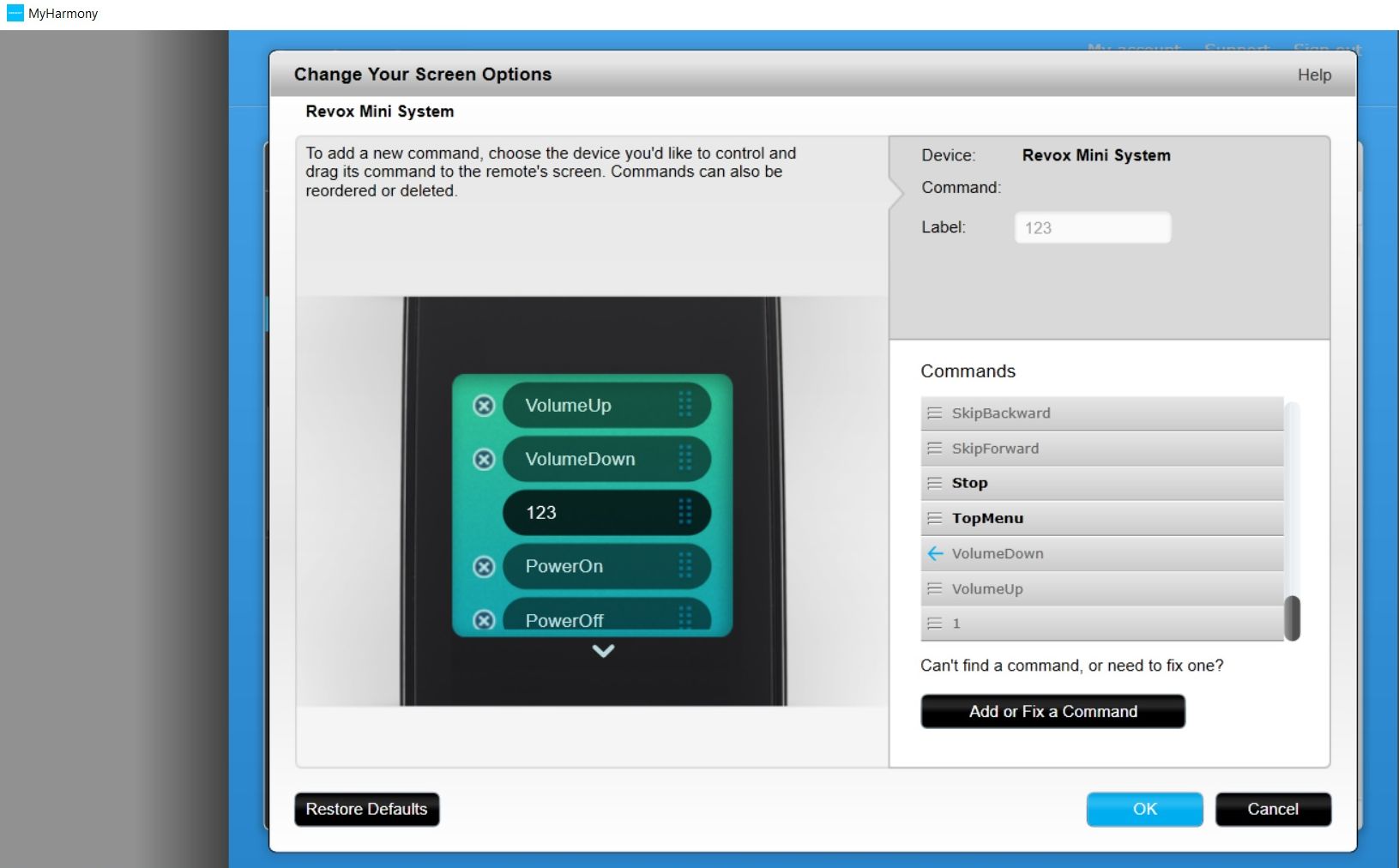Click the delete icon beside VolumeDown

click(484, 460)
